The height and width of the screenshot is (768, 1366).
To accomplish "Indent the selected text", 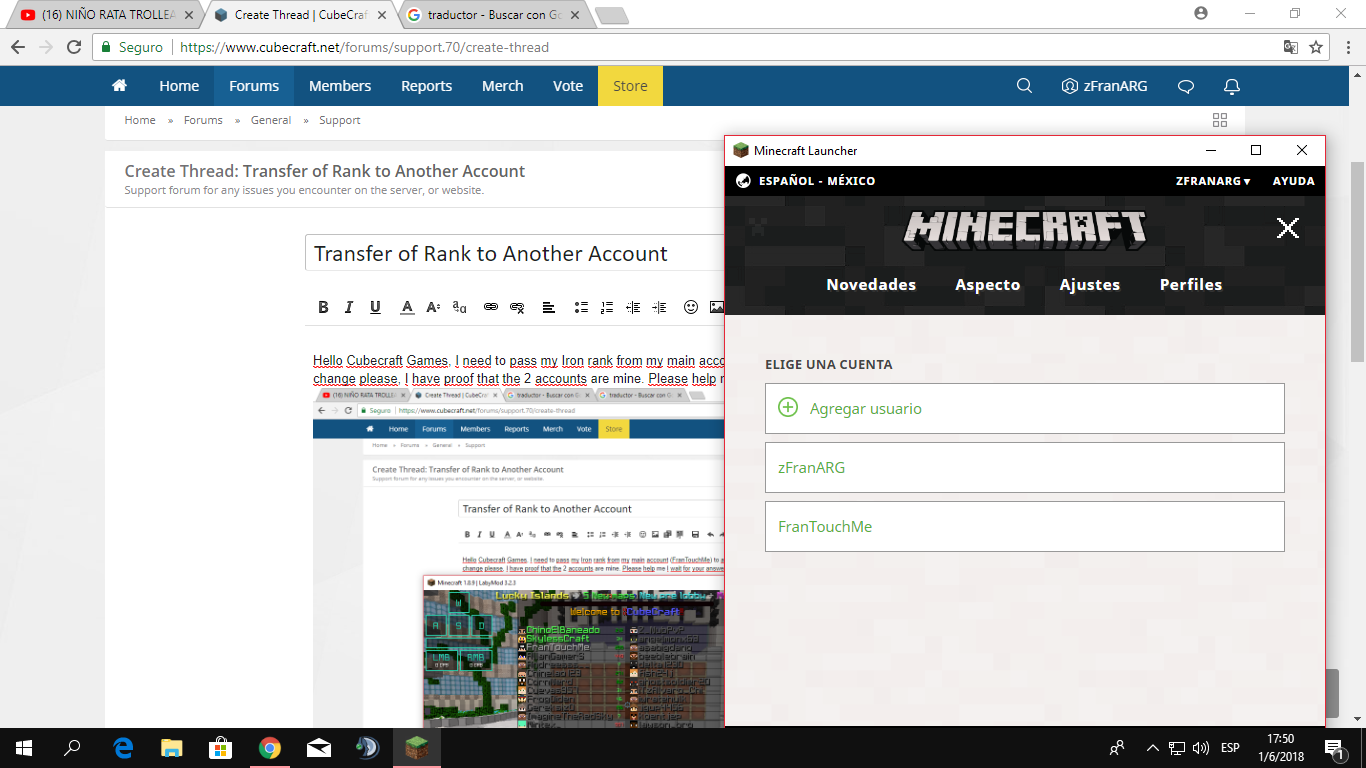I will [x=659, y=307].
